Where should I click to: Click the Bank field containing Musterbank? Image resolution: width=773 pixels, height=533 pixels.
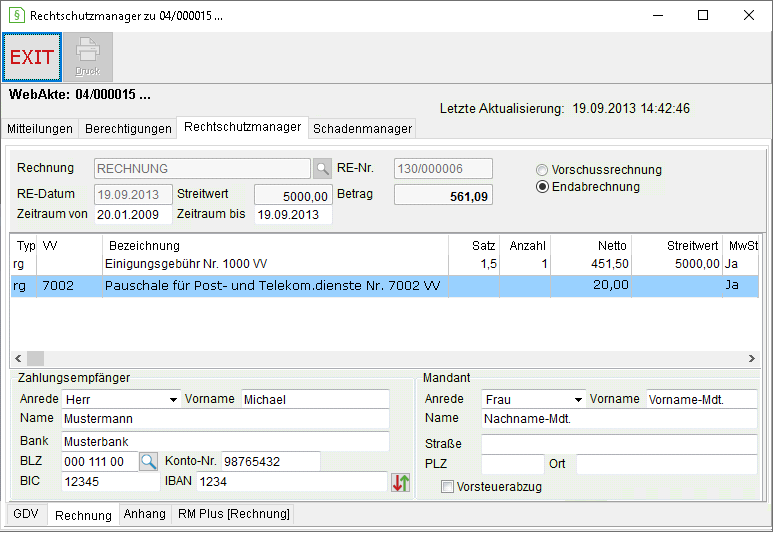(225, 441)
